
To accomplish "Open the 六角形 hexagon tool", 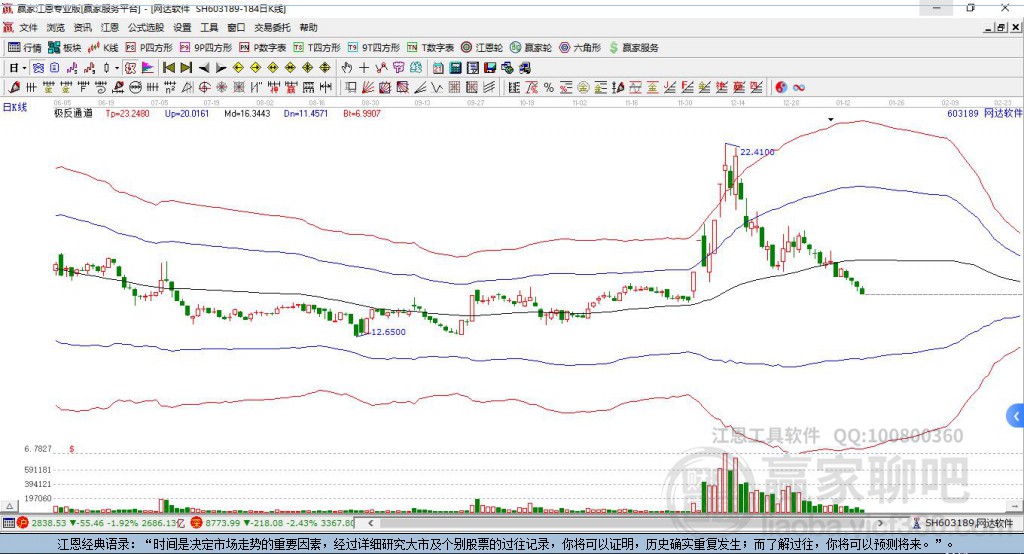I will 580,48.
